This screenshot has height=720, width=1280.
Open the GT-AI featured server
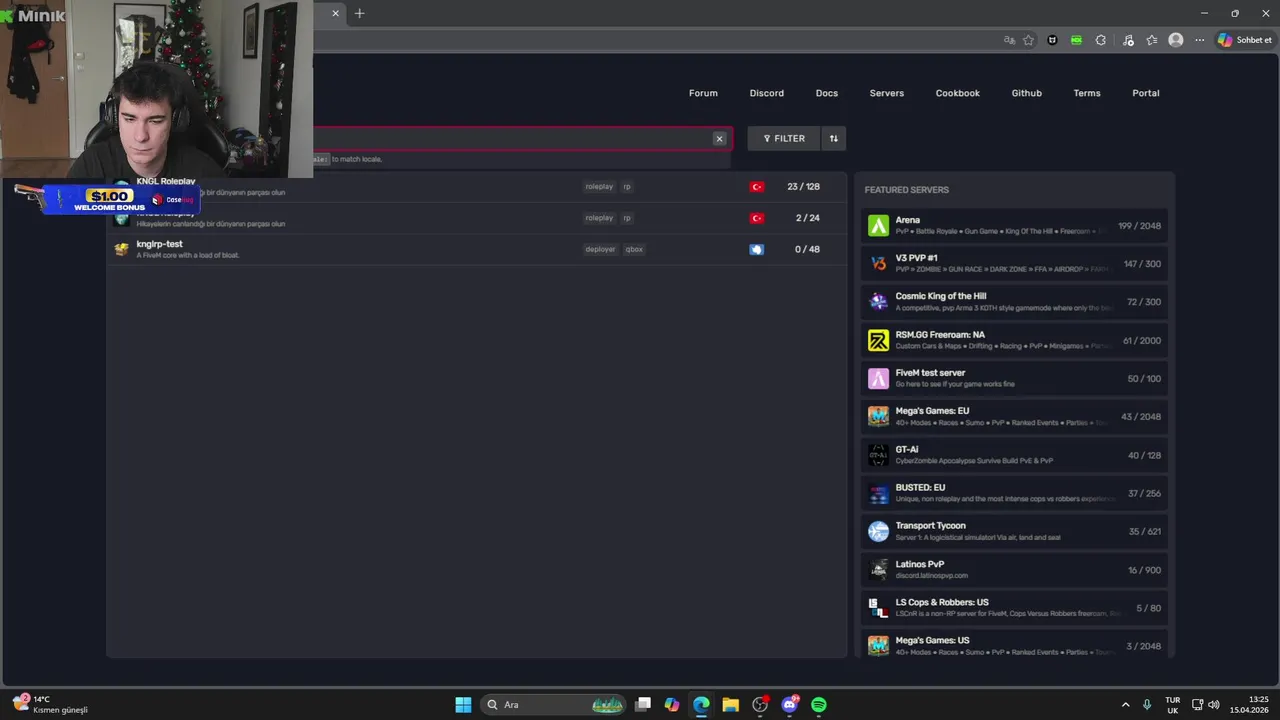tap(1014, 455)
